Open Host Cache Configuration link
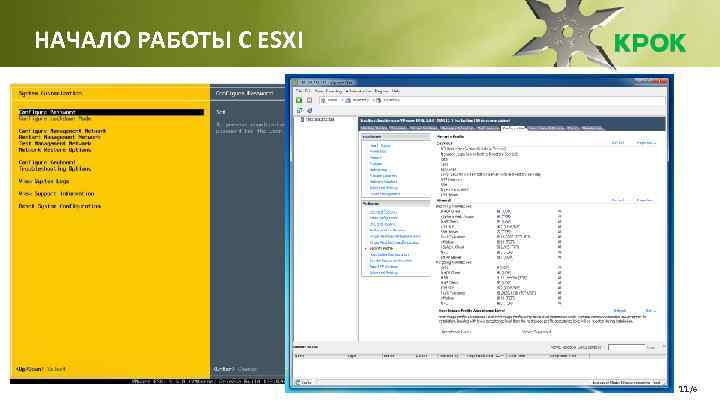This screenshot has height=405, width=720. 389,254
